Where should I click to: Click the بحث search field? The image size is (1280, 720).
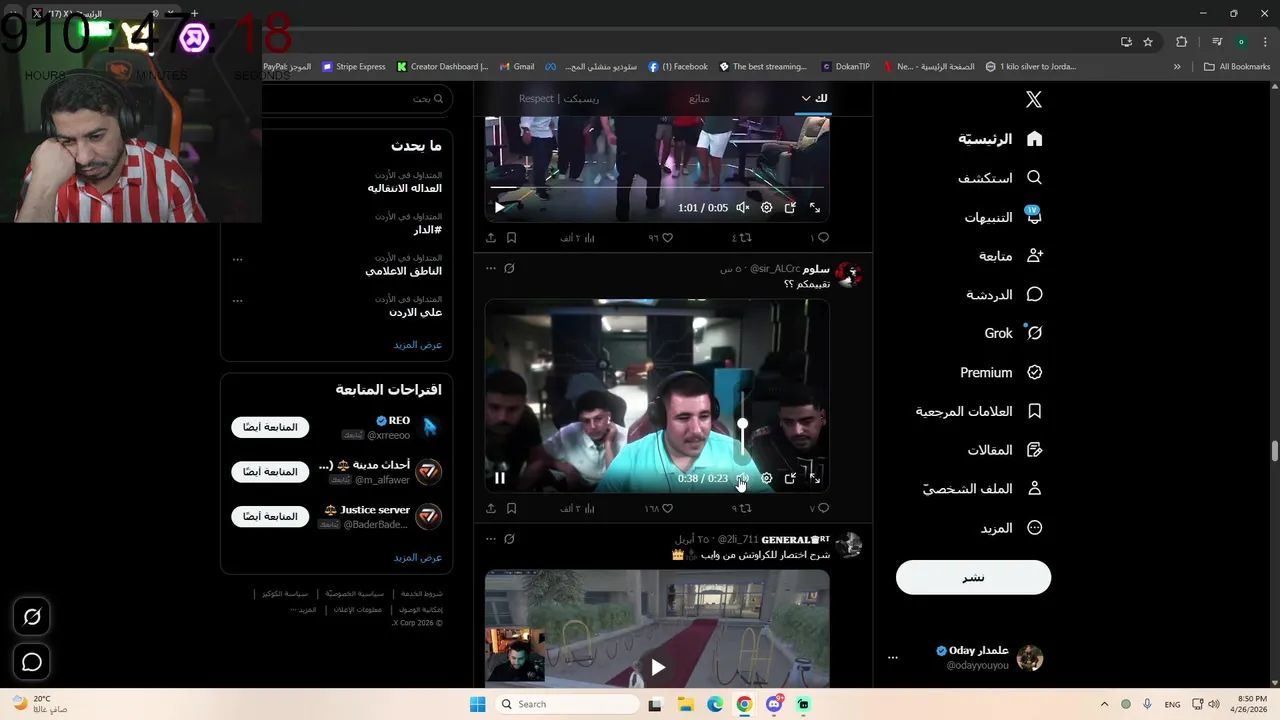(x=358, y=99)
